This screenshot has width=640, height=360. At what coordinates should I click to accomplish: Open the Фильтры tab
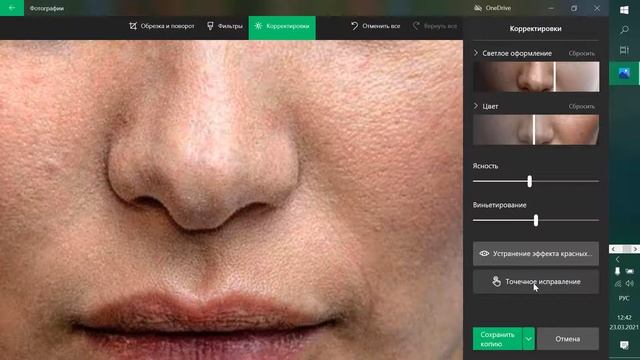224,26
